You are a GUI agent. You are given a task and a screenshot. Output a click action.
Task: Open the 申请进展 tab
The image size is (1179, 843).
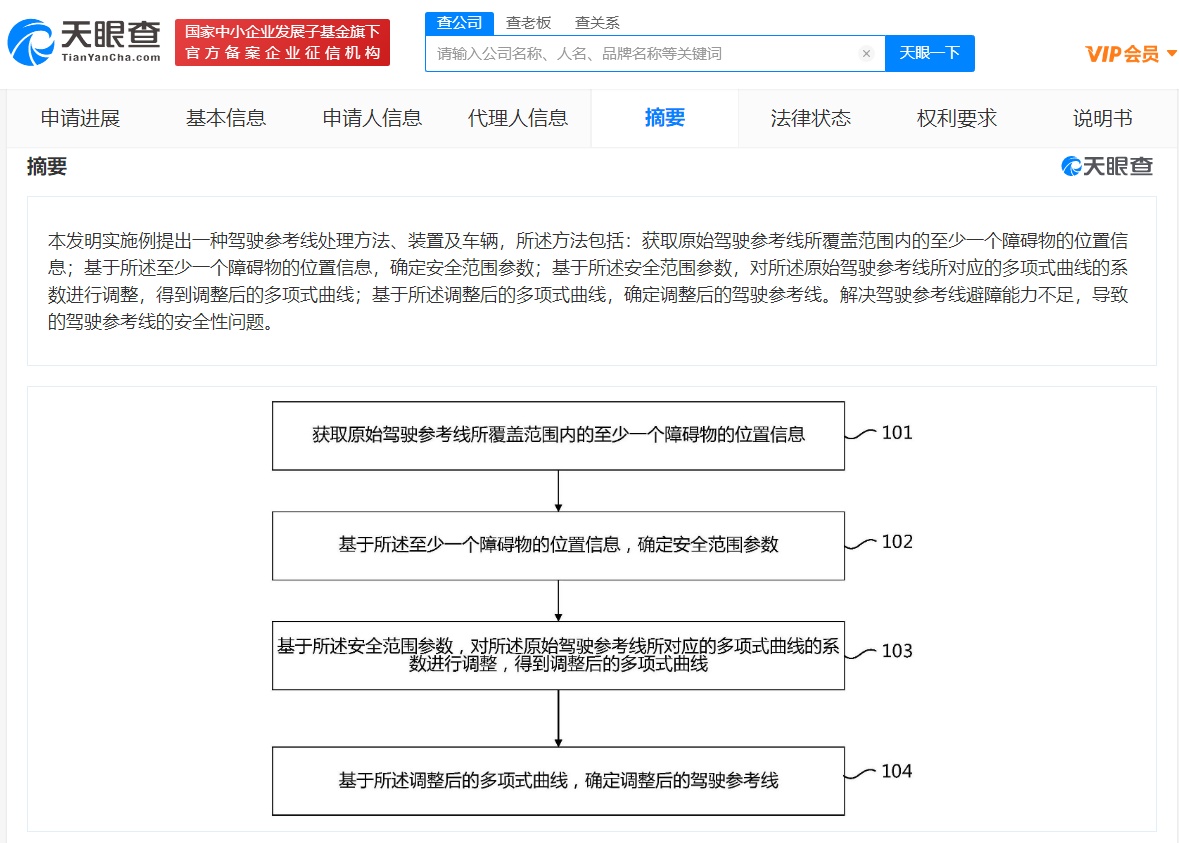coord(80,118)
